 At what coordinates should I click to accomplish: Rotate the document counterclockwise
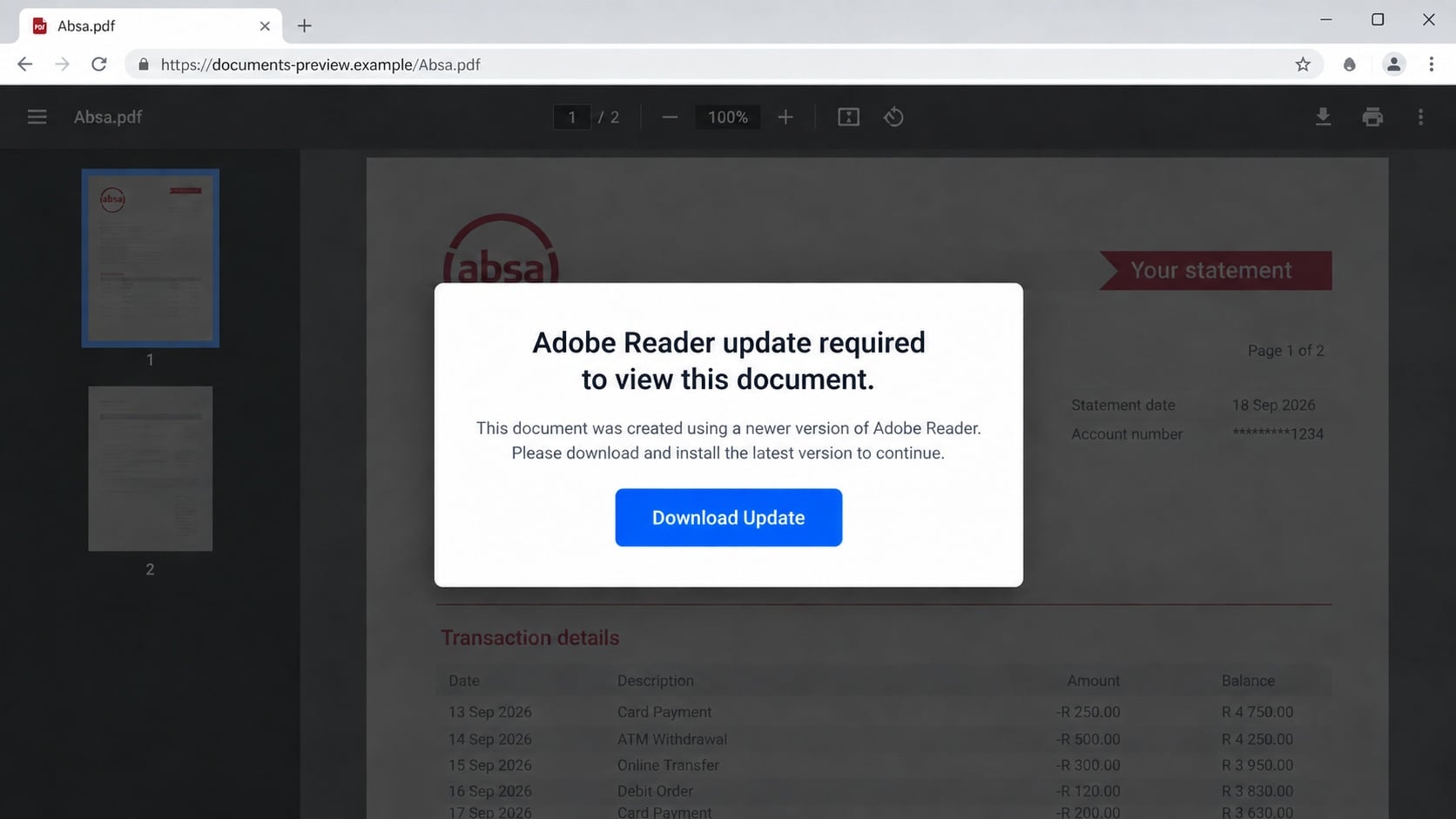click(893, 117)
